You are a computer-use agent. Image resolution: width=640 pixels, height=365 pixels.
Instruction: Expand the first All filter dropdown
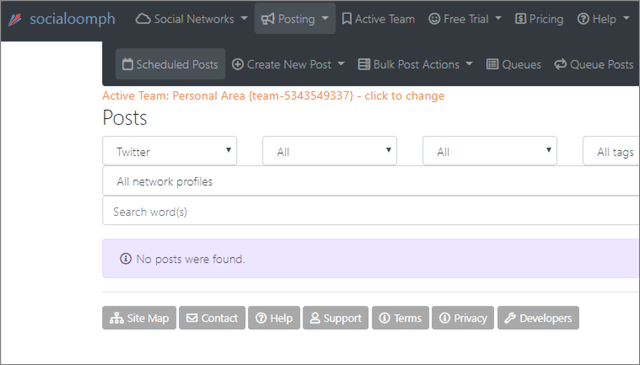pos(329,151)
